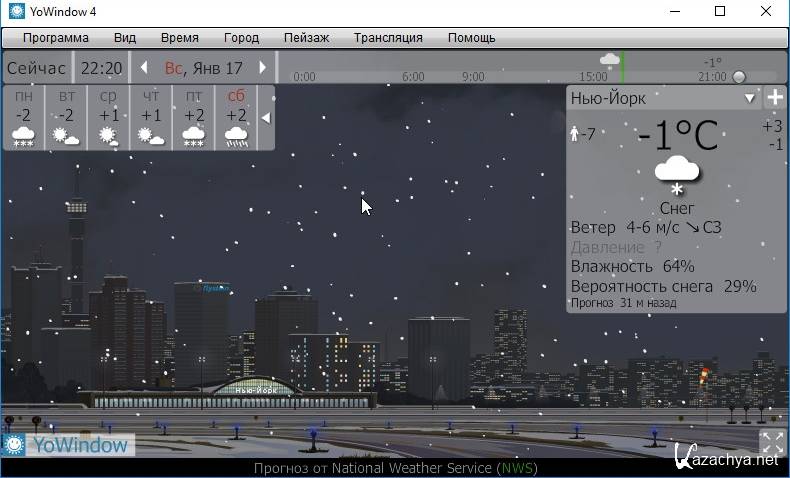The width and height of the screenshot is (790, 478).
Task: Select Wednesday (ср) sunny forecast
Action: [109, 118]
